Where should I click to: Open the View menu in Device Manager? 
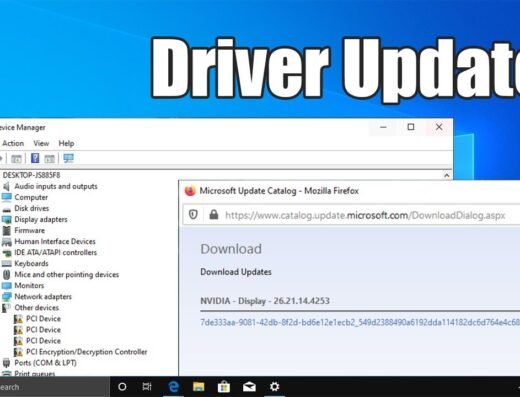[41, 143]
